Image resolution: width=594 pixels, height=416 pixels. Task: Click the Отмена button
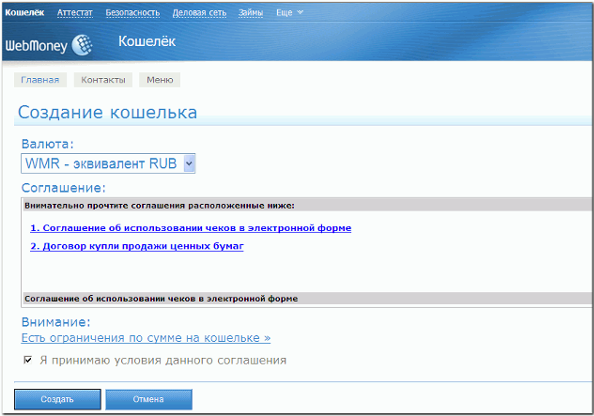(148, 399)
